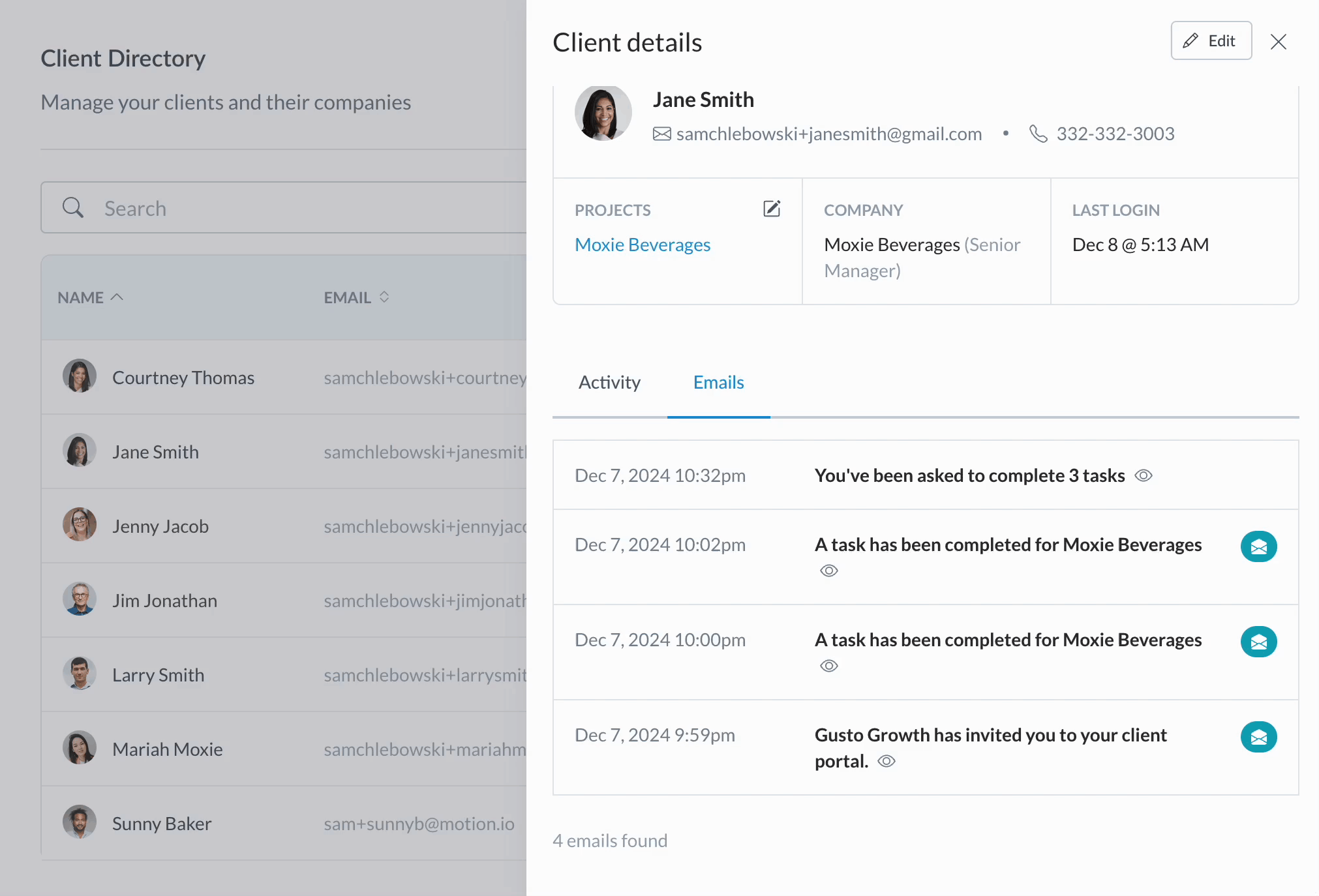Open the 10:02pm task completed email icon
The image size is (1319, 896).
[1258, 546]
